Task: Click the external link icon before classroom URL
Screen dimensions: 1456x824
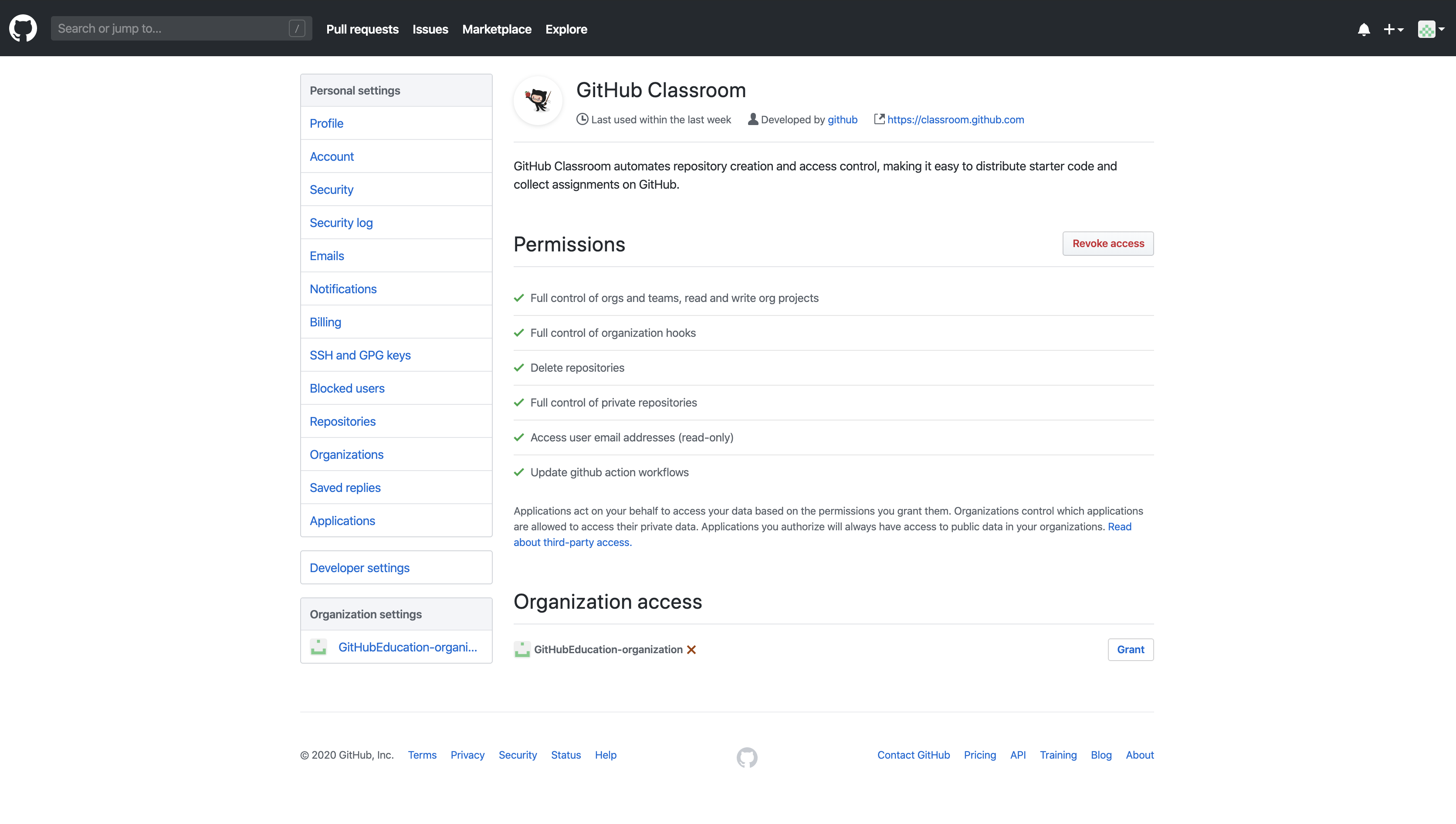Action: pos(879,119)
